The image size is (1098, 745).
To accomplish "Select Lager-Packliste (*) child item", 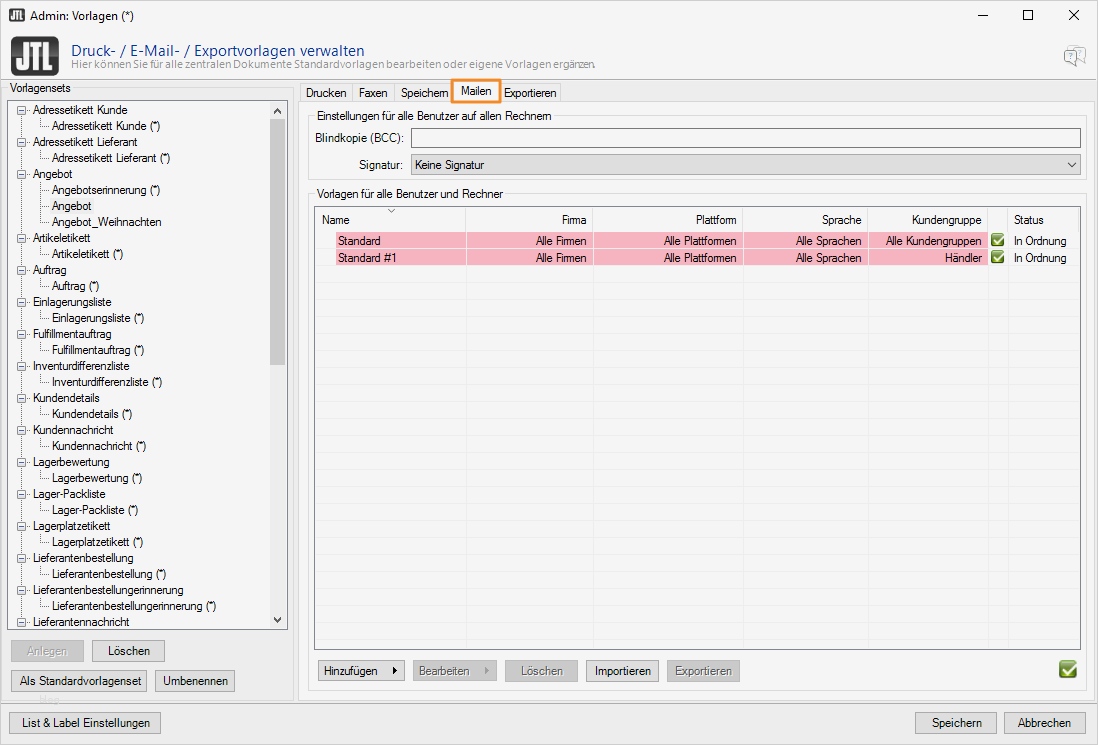I will [95, 510].
